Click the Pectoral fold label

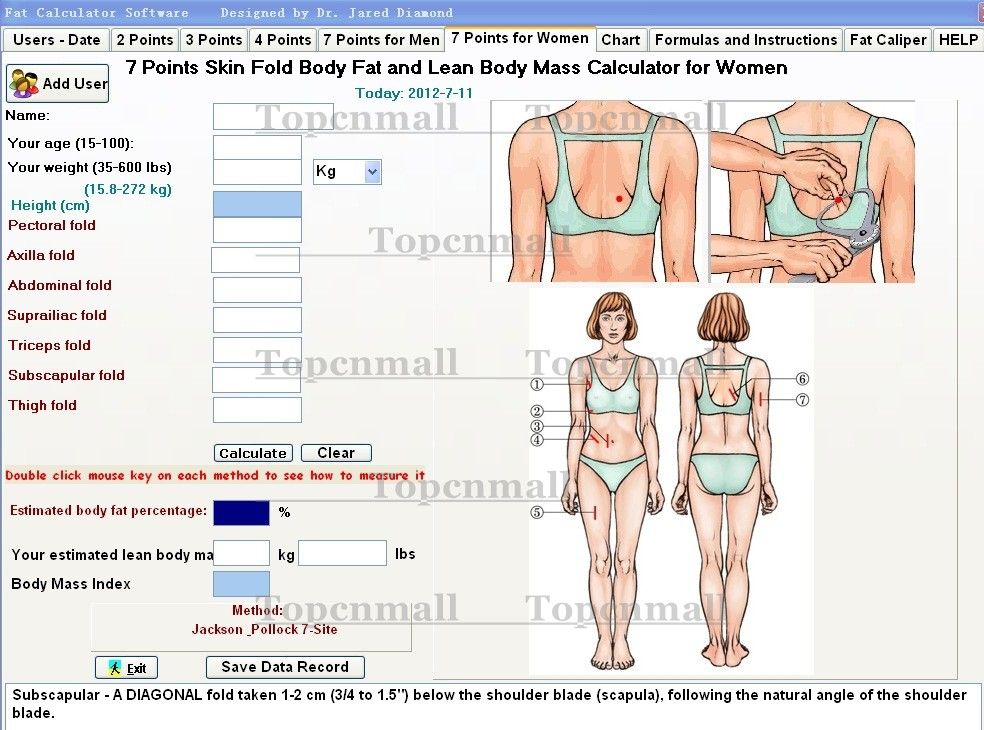52,225
